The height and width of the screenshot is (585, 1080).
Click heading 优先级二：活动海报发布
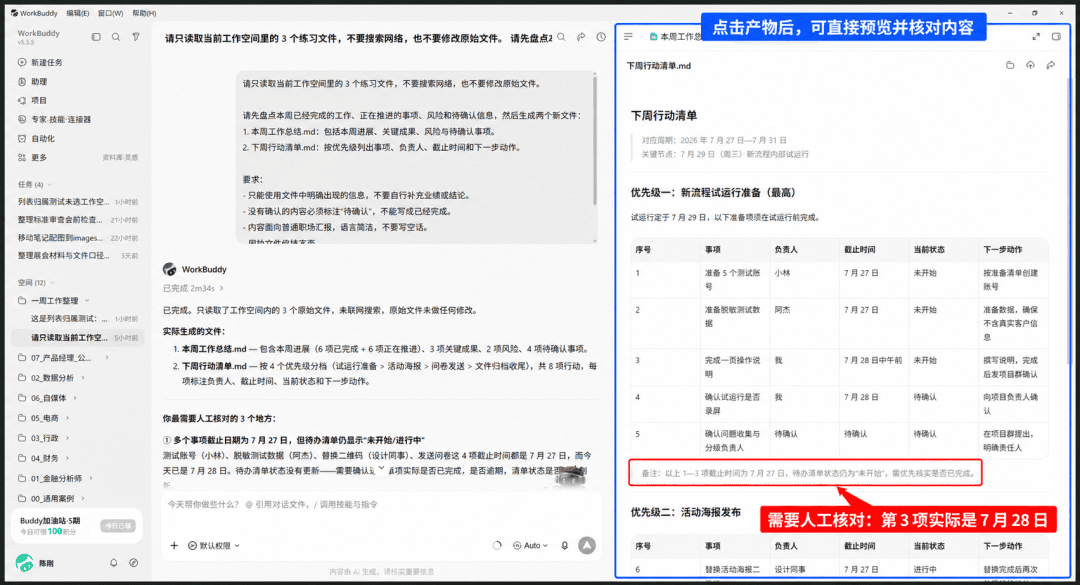(685, 512)
